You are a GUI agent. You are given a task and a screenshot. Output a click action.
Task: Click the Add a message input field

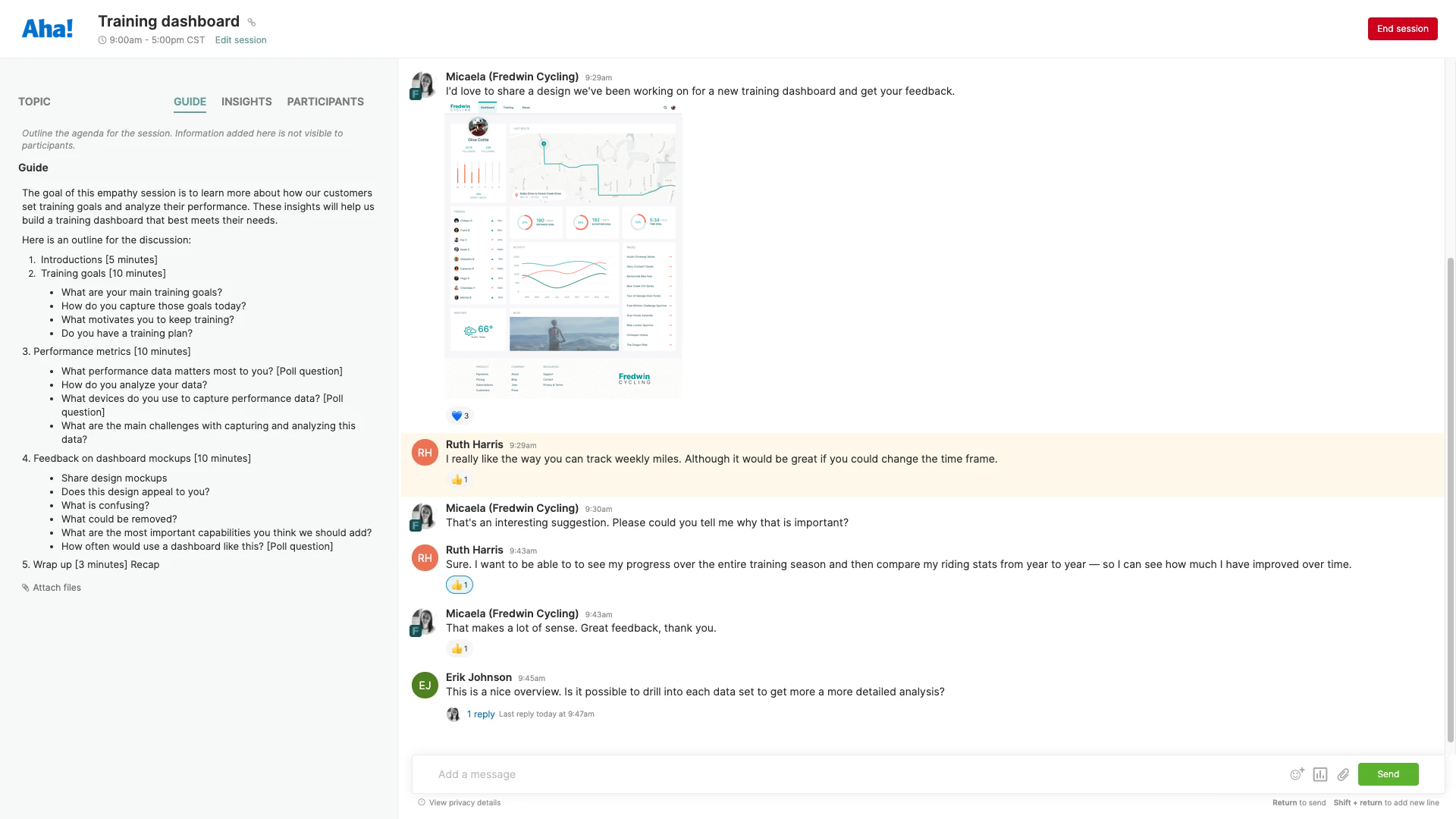pos(758,774)
